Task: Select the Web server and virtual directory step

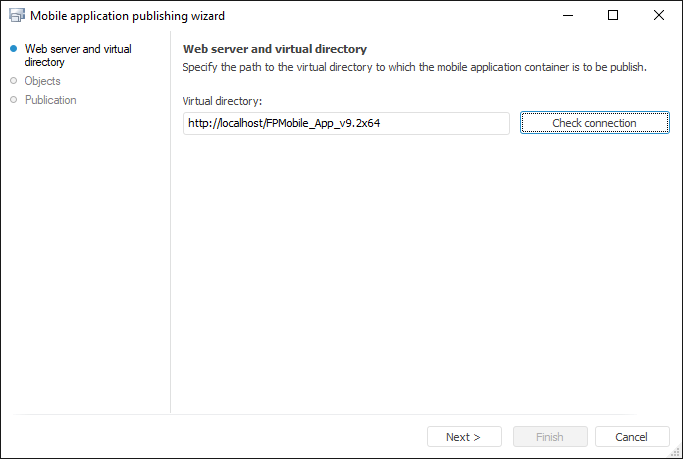Action: (x=78, y=55)
